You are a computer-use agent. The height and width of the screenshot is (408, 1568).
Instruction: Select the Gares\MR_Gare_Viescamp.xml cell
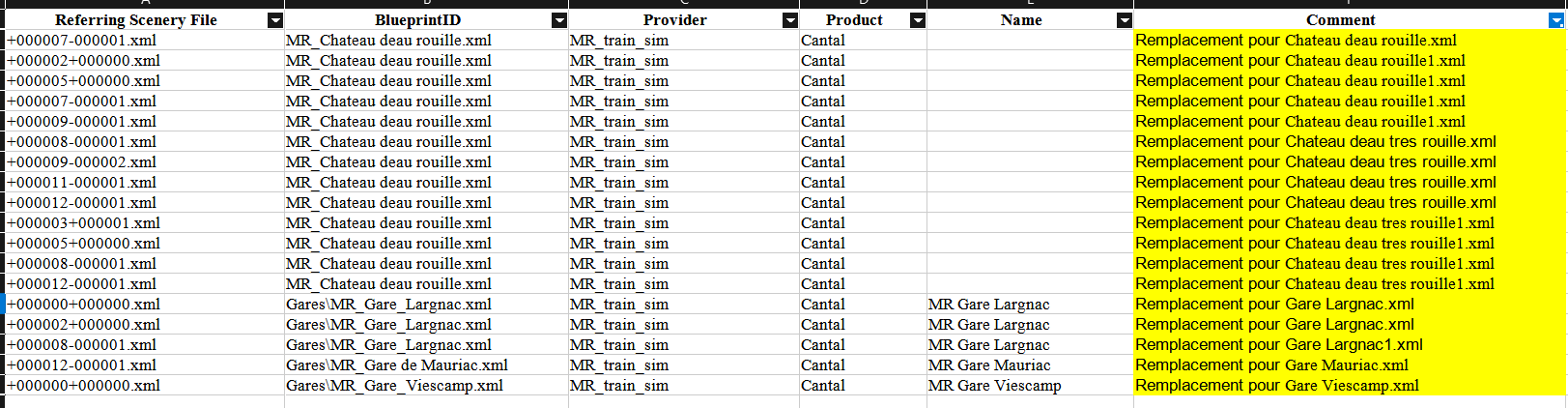426,386
